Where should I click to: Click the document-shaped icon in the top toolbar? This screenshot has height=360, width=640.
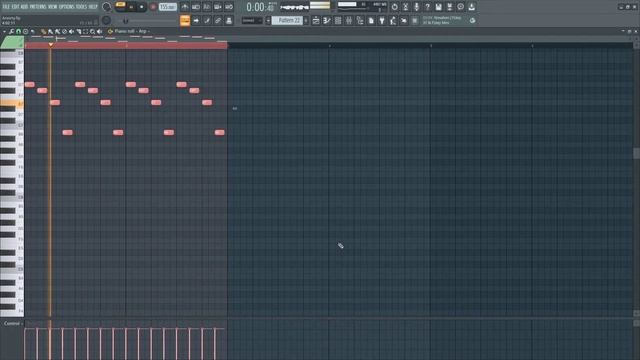[371, 20]
